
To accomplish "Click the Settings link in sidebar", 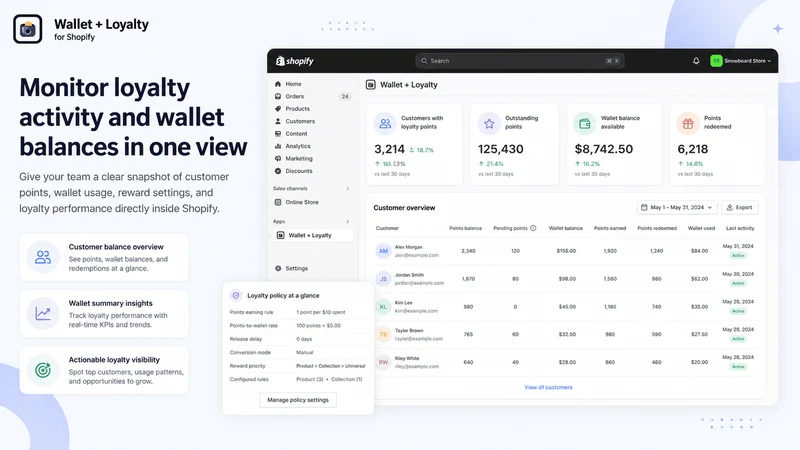I will [296, 268].
